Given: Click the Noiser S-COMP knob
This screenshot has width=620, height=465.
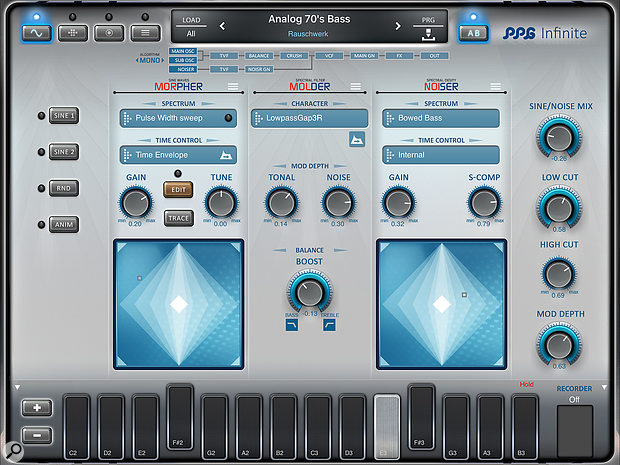Looking at the screenshot, I should click(x=484, y=203).
